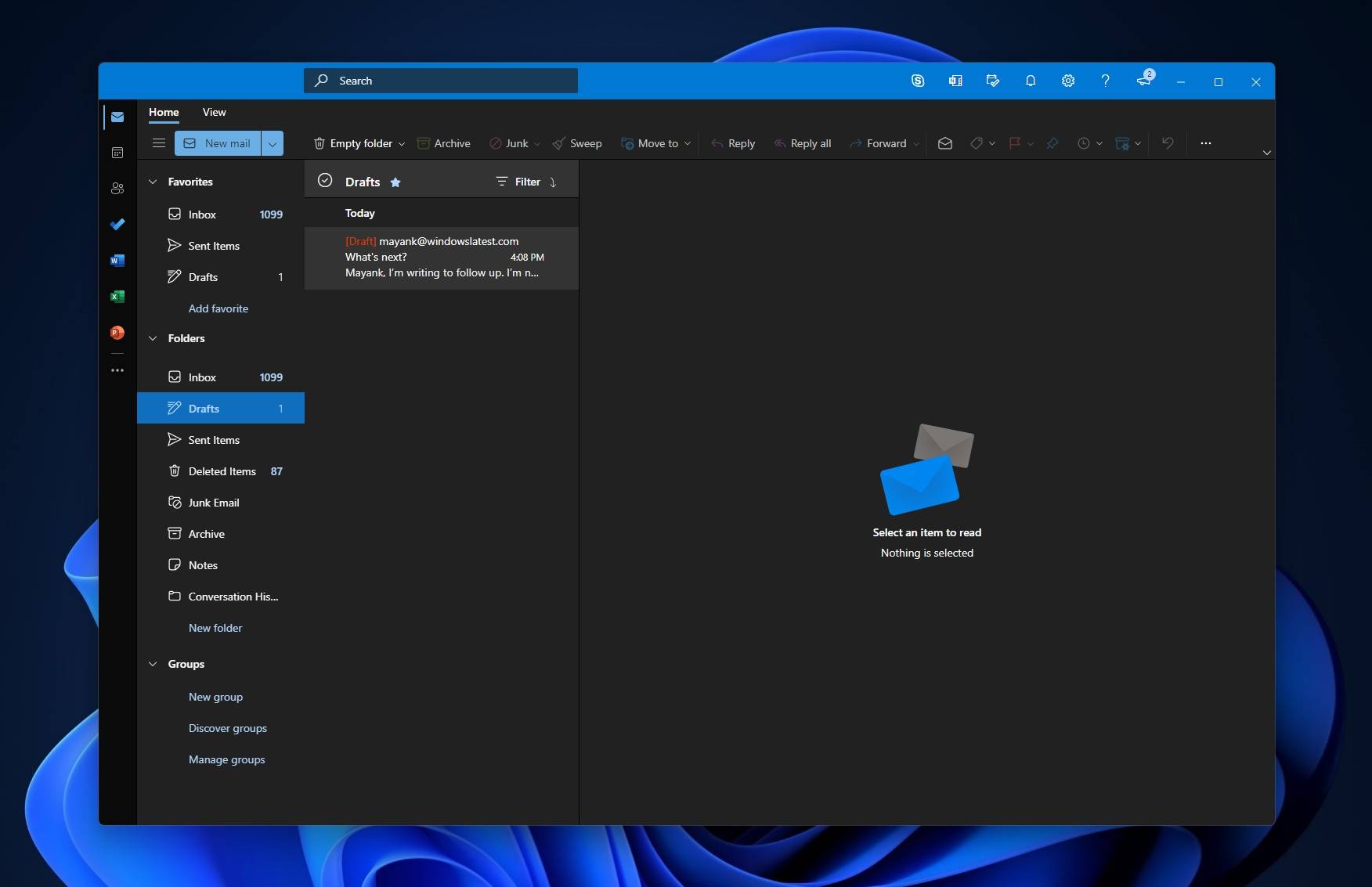The width and height of the screenshot is (1372, 887).
Task: Click the Undo icon on the toolbar
Action: pos(1168,143)
